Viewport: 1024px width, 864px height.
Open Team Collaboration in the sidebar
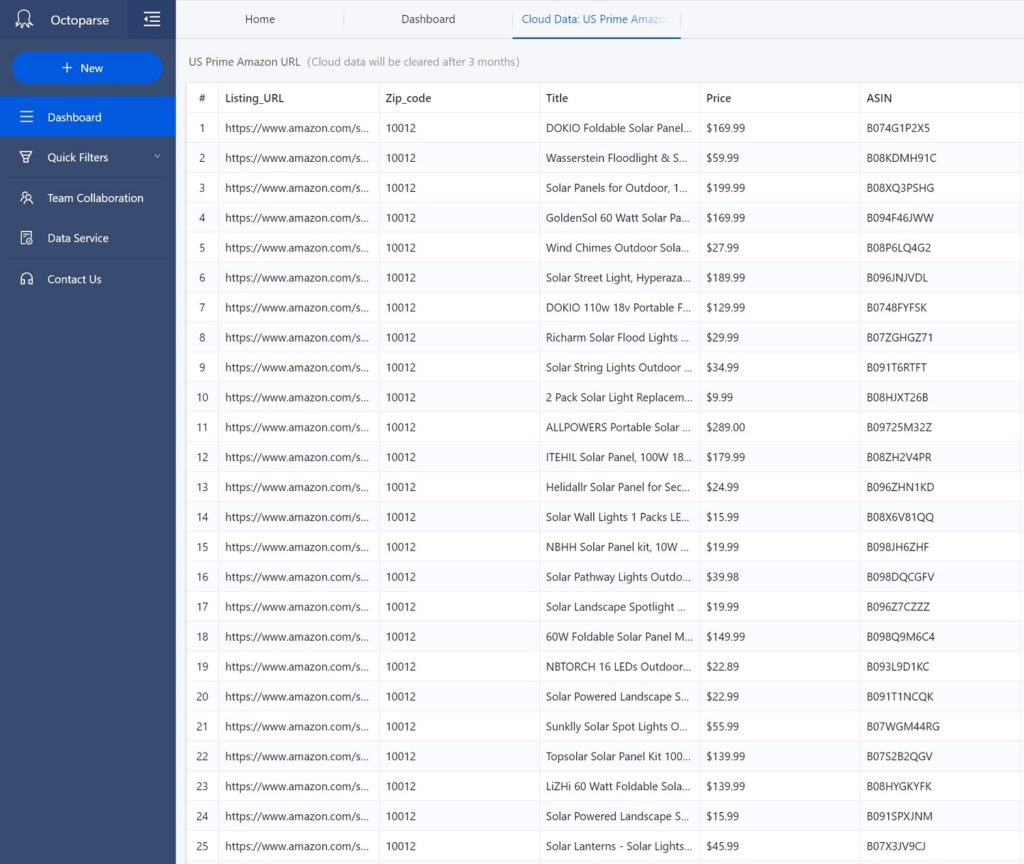tap(88, 198)
